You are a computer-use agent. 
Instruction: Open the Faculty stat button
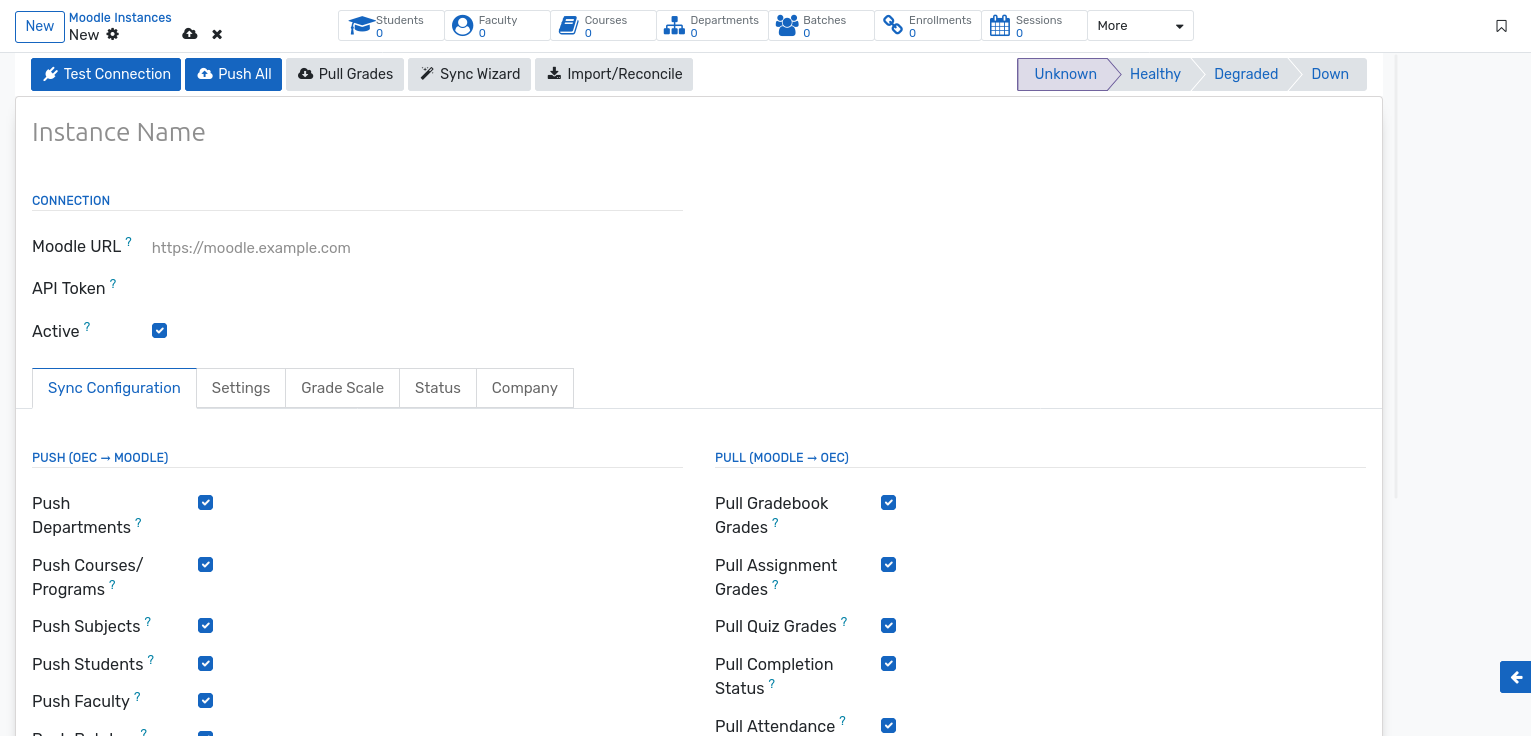[x=497, y=26]
